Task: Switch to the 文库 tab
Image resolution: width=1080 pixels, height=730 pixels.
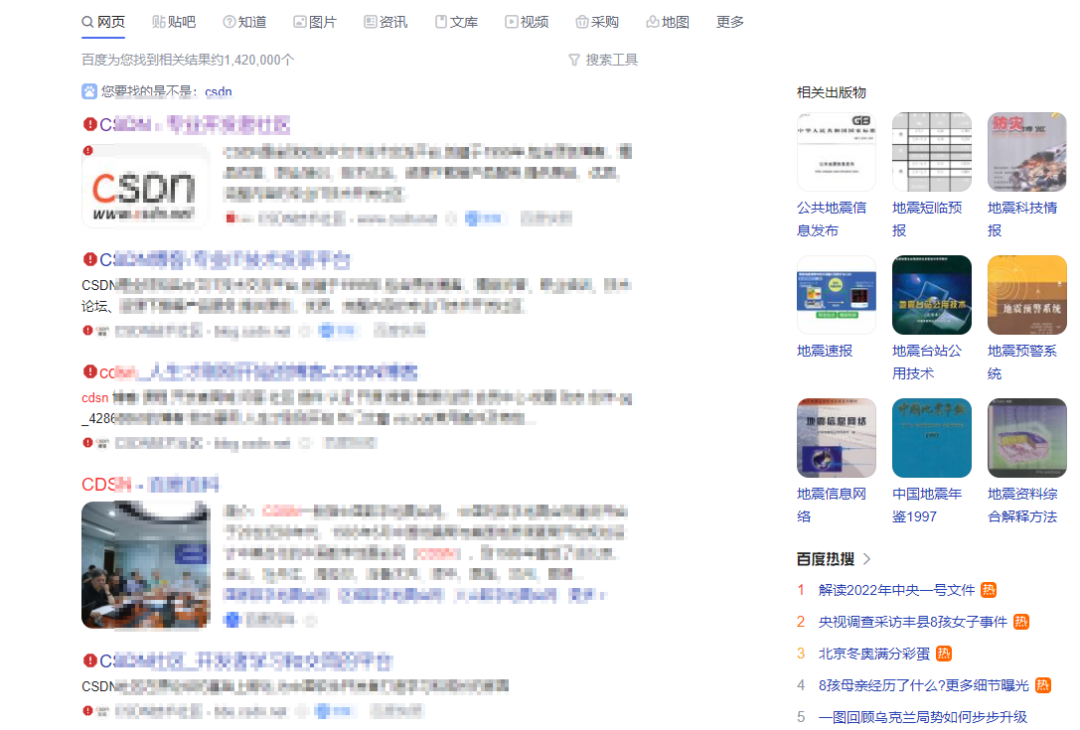Action: tap(456, 22)
